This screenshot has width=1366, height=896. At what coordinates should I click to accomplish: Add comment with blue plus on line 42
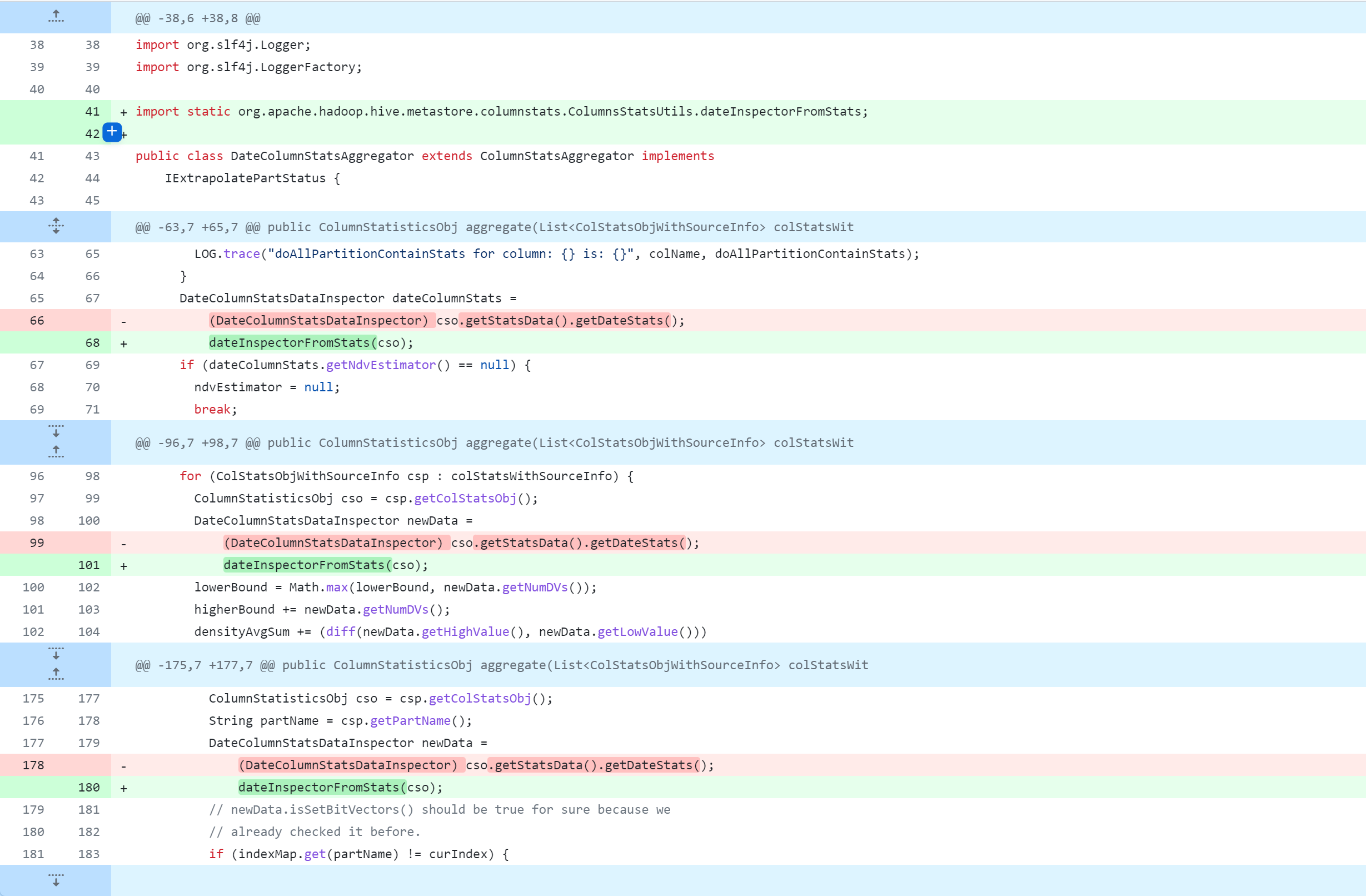[x=112, y=132]
